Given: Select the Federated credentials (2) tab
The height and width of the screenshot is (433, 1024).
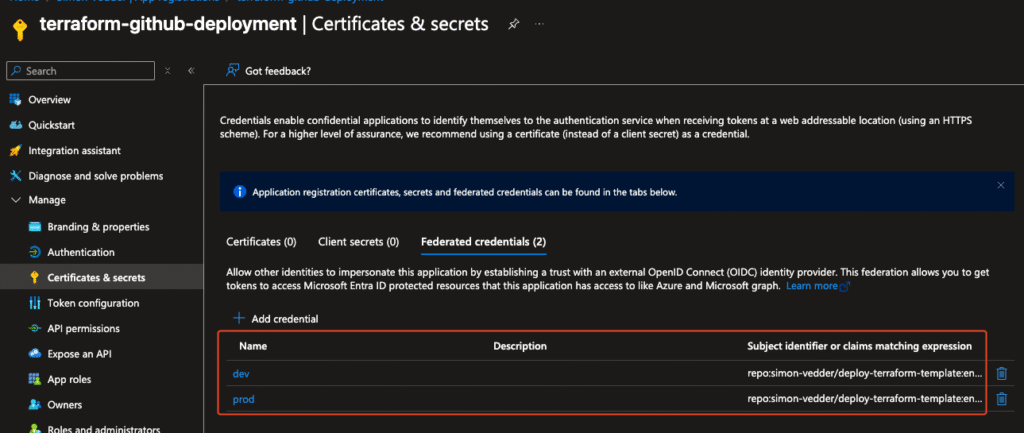Looking at the screenshot, I should (483, 242).
